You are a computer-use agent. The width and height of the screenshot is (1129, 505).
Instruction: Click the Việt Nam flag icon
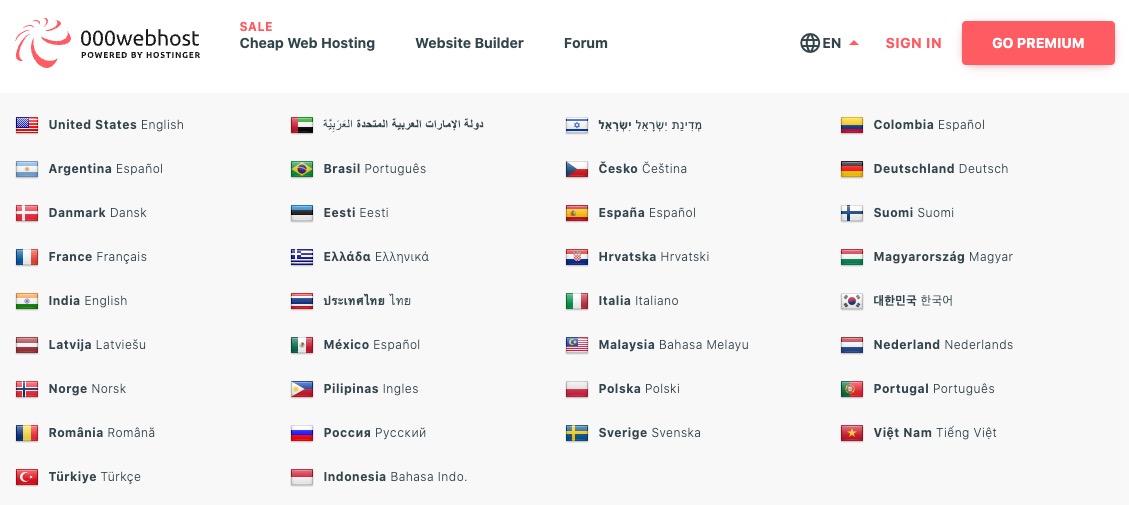click(x=852, y=433)
